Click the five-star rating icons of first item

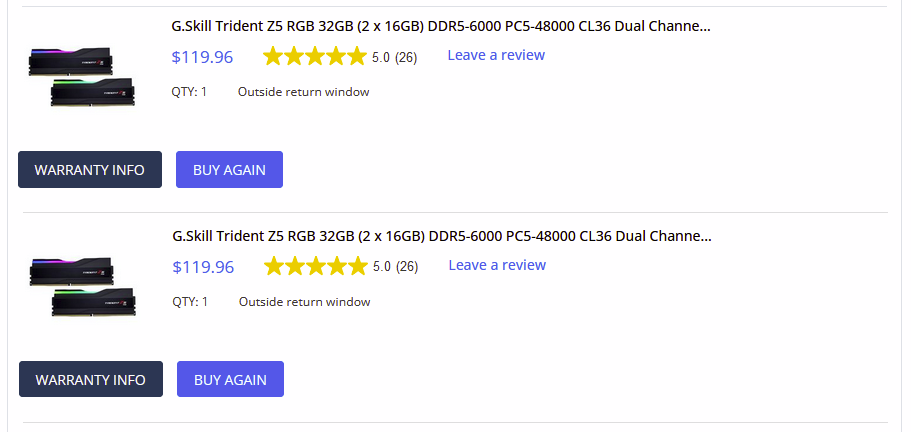pyautogui.click(x=314, y=57)
